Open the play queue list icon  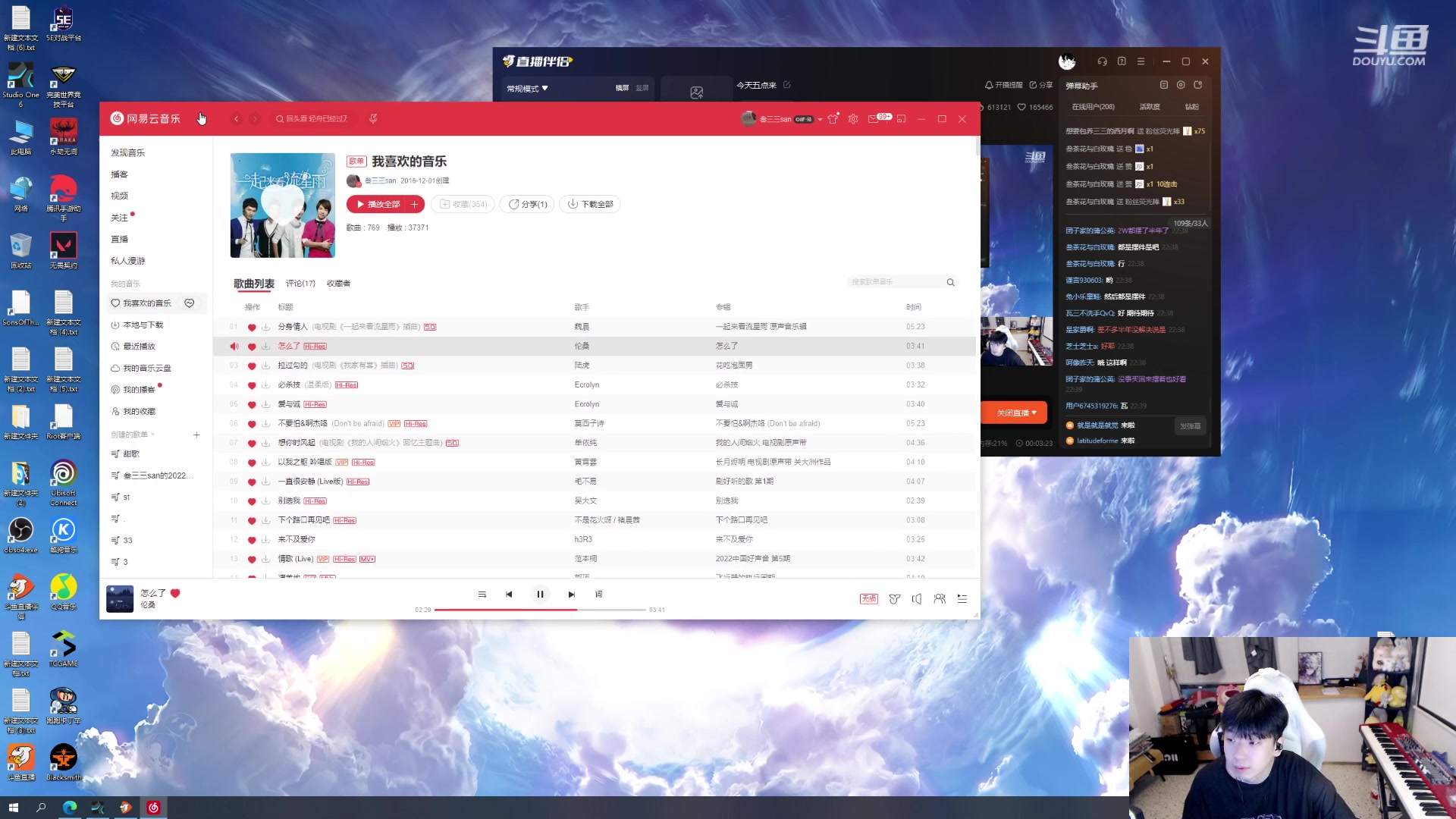pyautogui.click(x=962, y=599)
